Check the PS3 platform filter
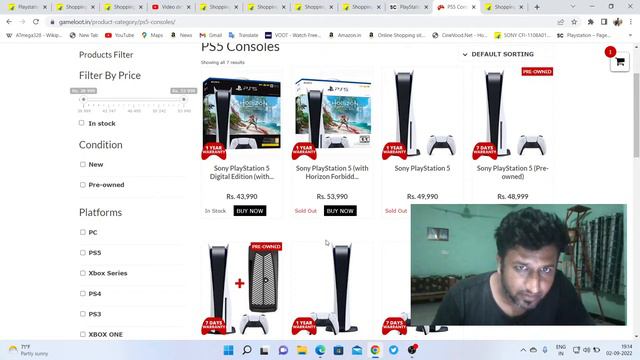640x360 pixels. [83, 313]
